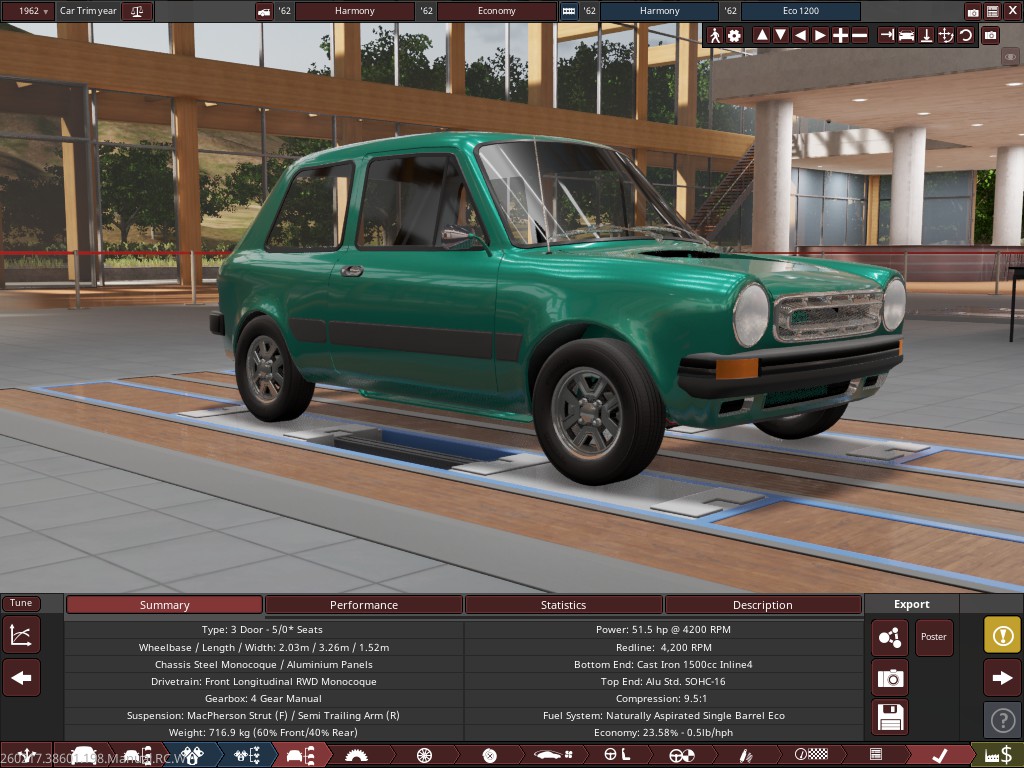1024x768 pixels.
Task: Open the wheels step with wheel icon
Action: pyautogui.click(x=424, y=756)
